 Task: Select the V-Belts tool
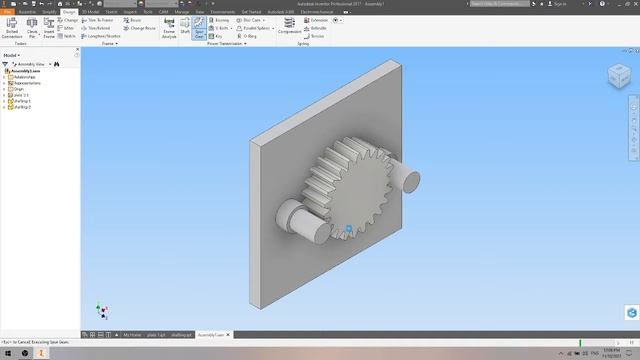tap(218, 28)
